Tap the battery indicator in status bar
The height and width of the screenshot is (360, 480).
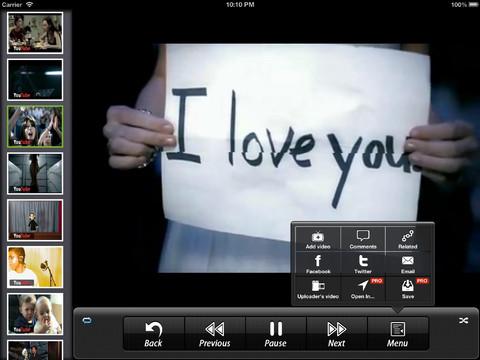click(x=473, y=5)
